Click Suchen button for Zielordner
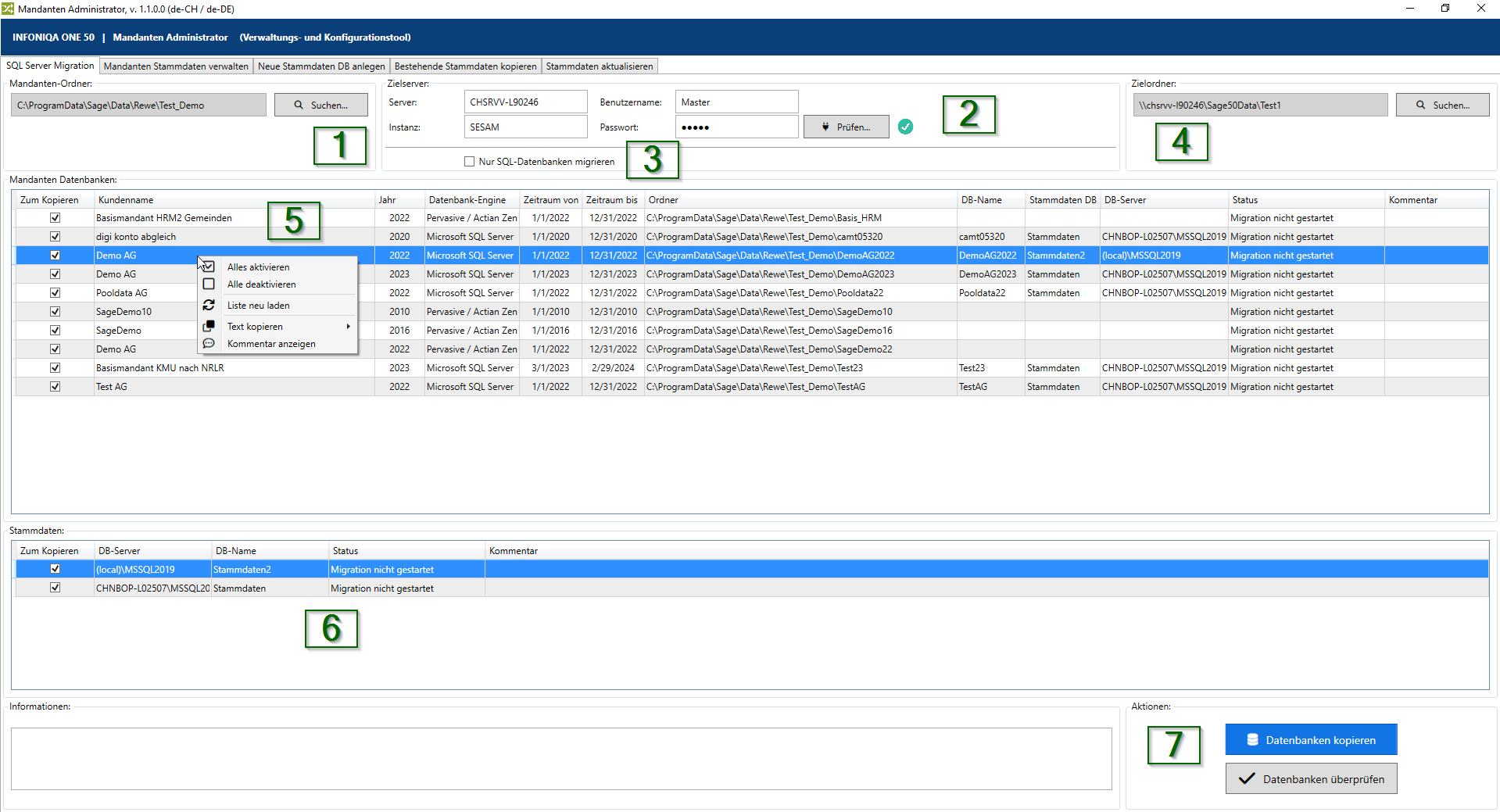This screenshot has height=812, width=1500. pyautogui.click(x=1442, y=105)
